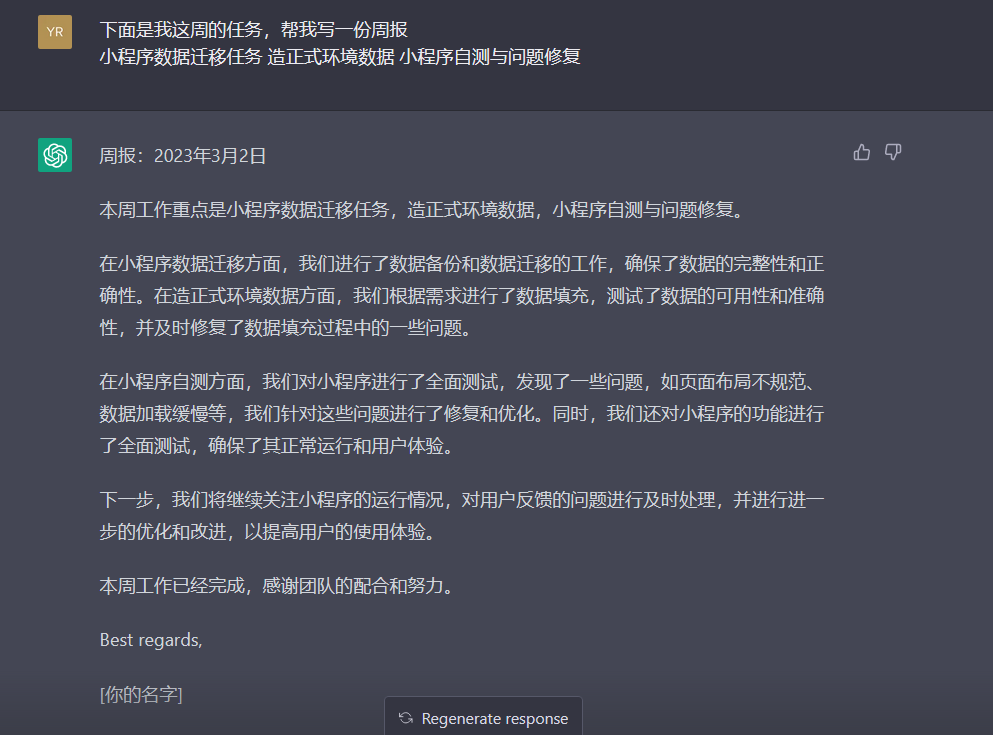Click the Regenerate response button

click(x=483, y=717)
